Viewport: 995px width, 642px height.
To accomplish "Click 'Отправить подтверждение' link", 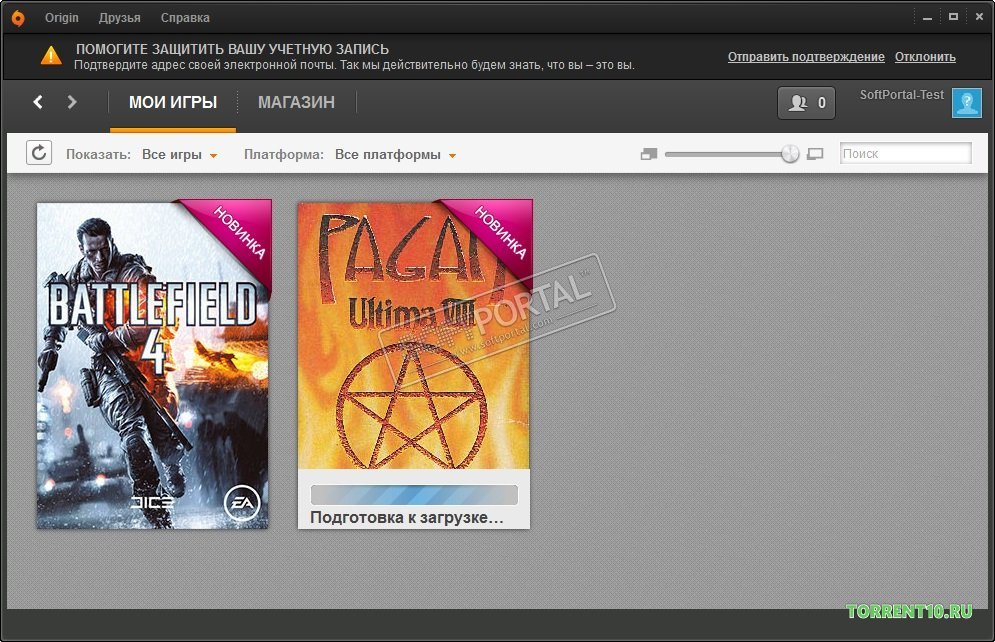I will click(806, 56).
